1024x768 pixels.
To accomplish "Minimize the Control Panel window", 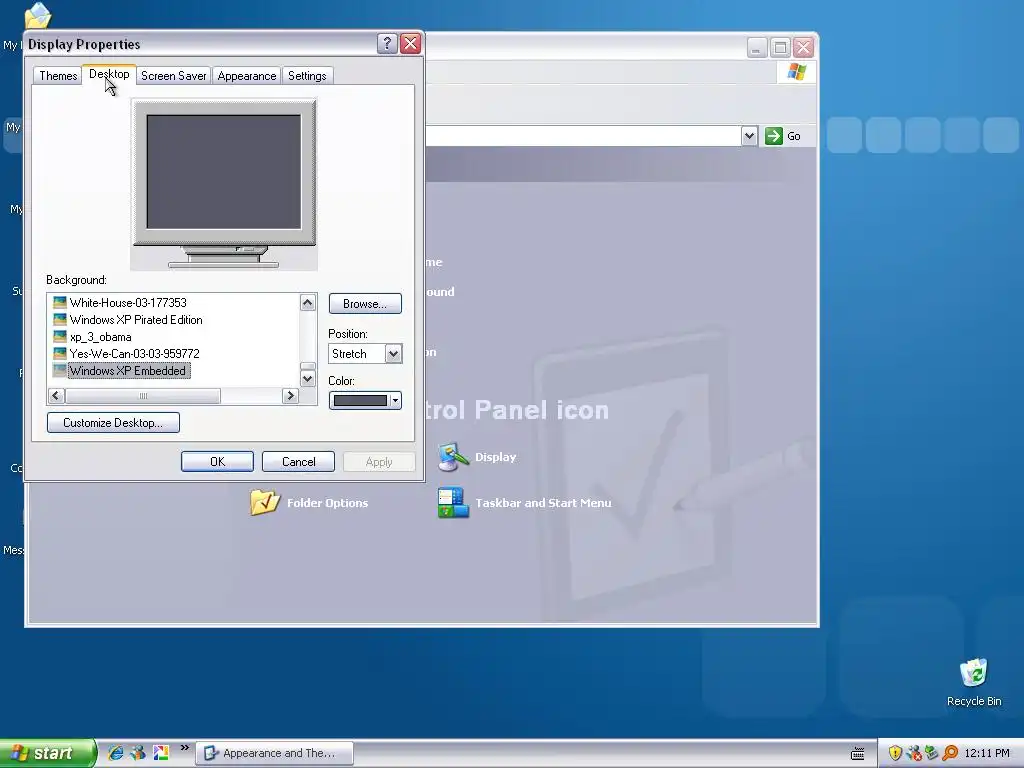I will [757, 47].
